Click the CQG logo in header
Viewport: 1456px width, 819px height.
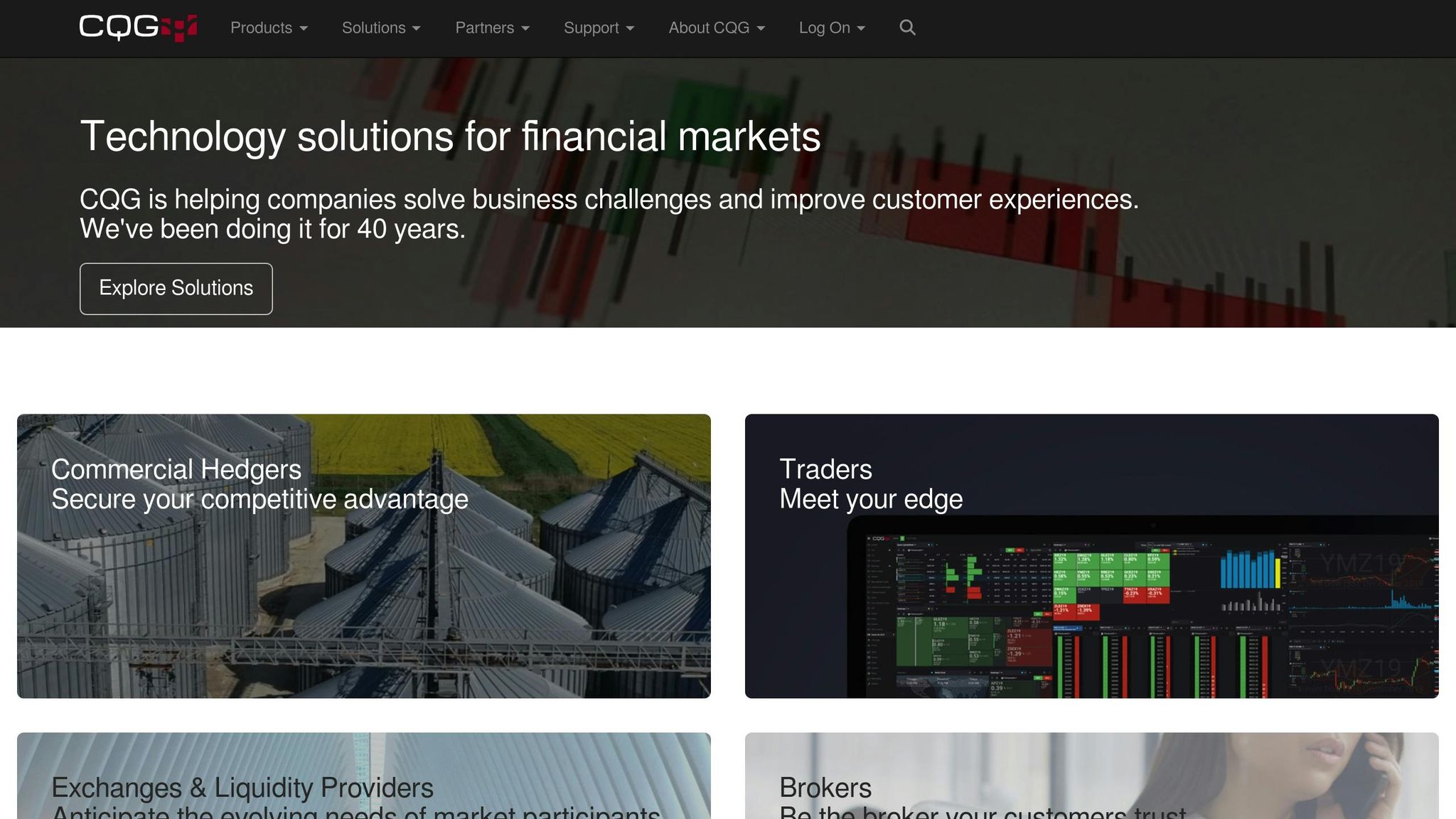point(138,28)
